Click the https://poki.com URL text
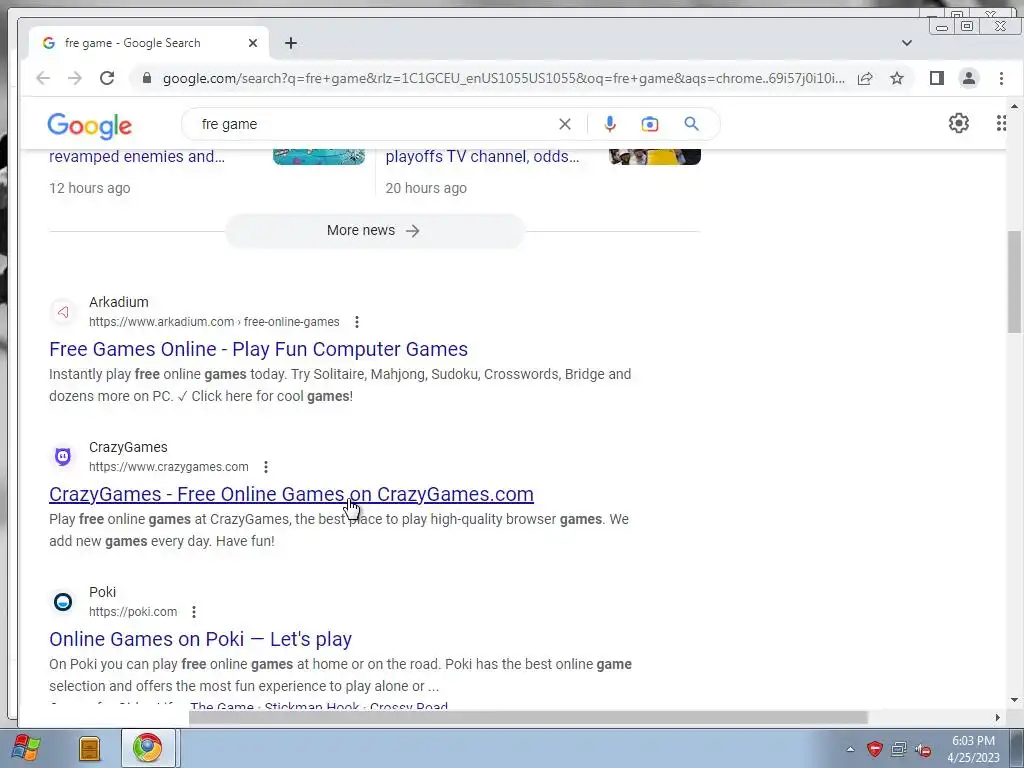Viewport: 1024px width, 768px height. (x=133, y=612)
